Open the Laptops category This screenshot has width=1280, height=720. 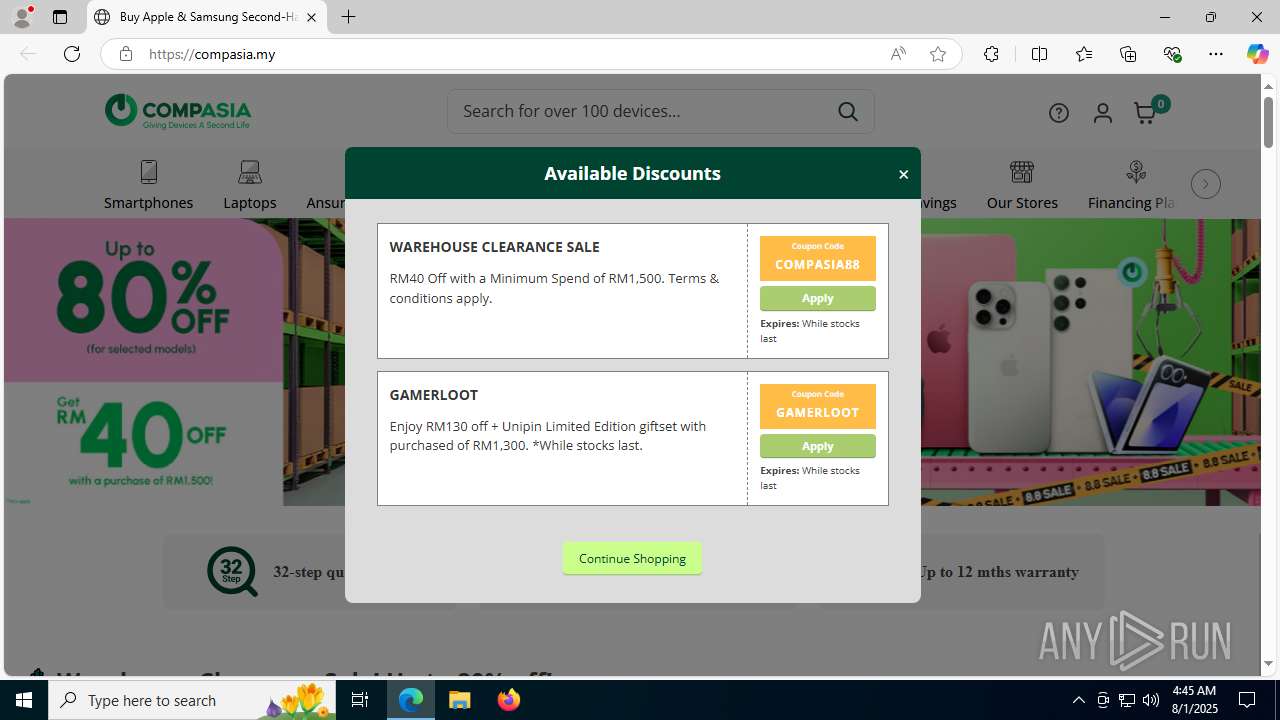pos(249,185)
